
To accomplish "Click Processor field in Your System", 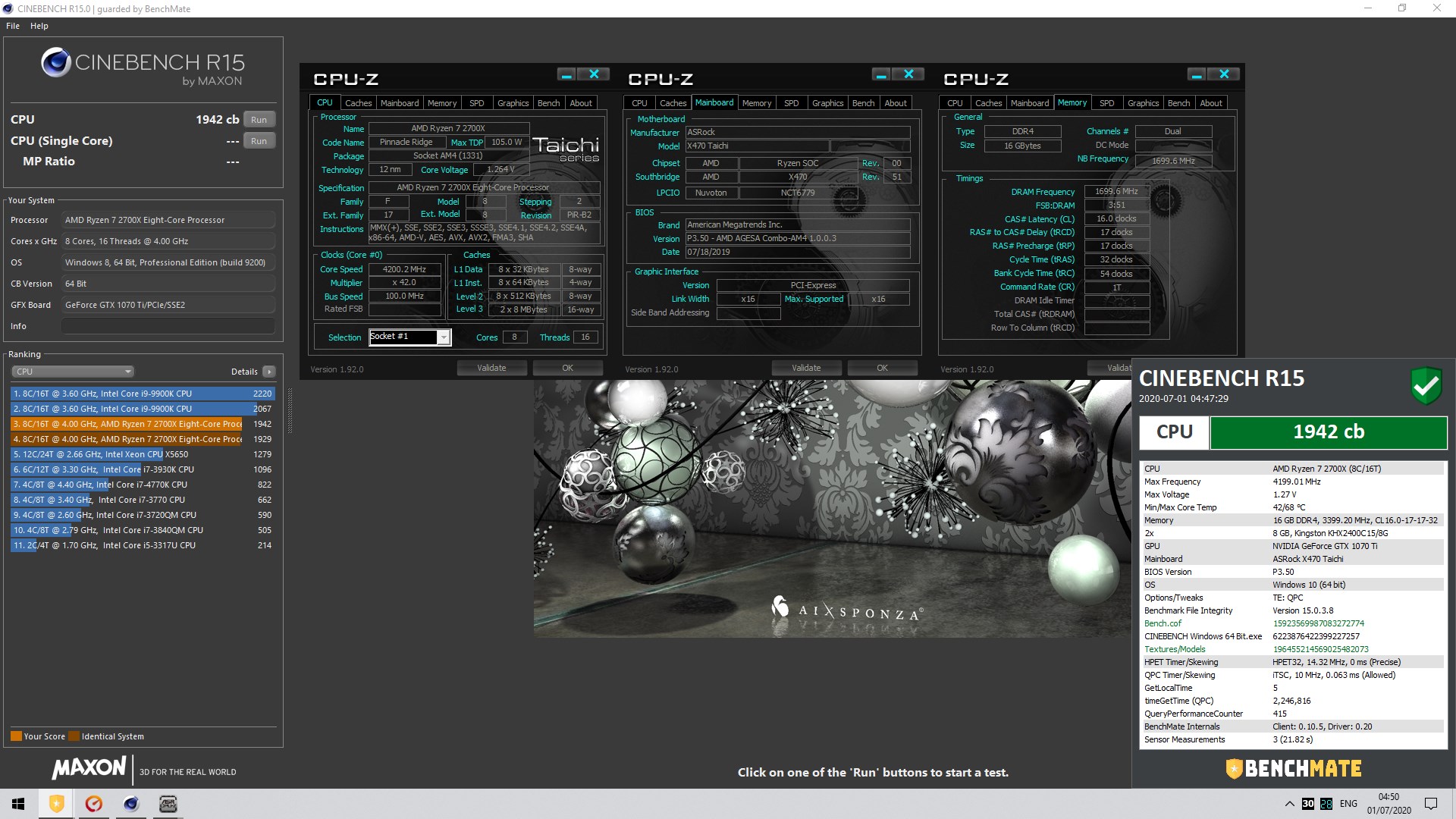I will (168, 220).
